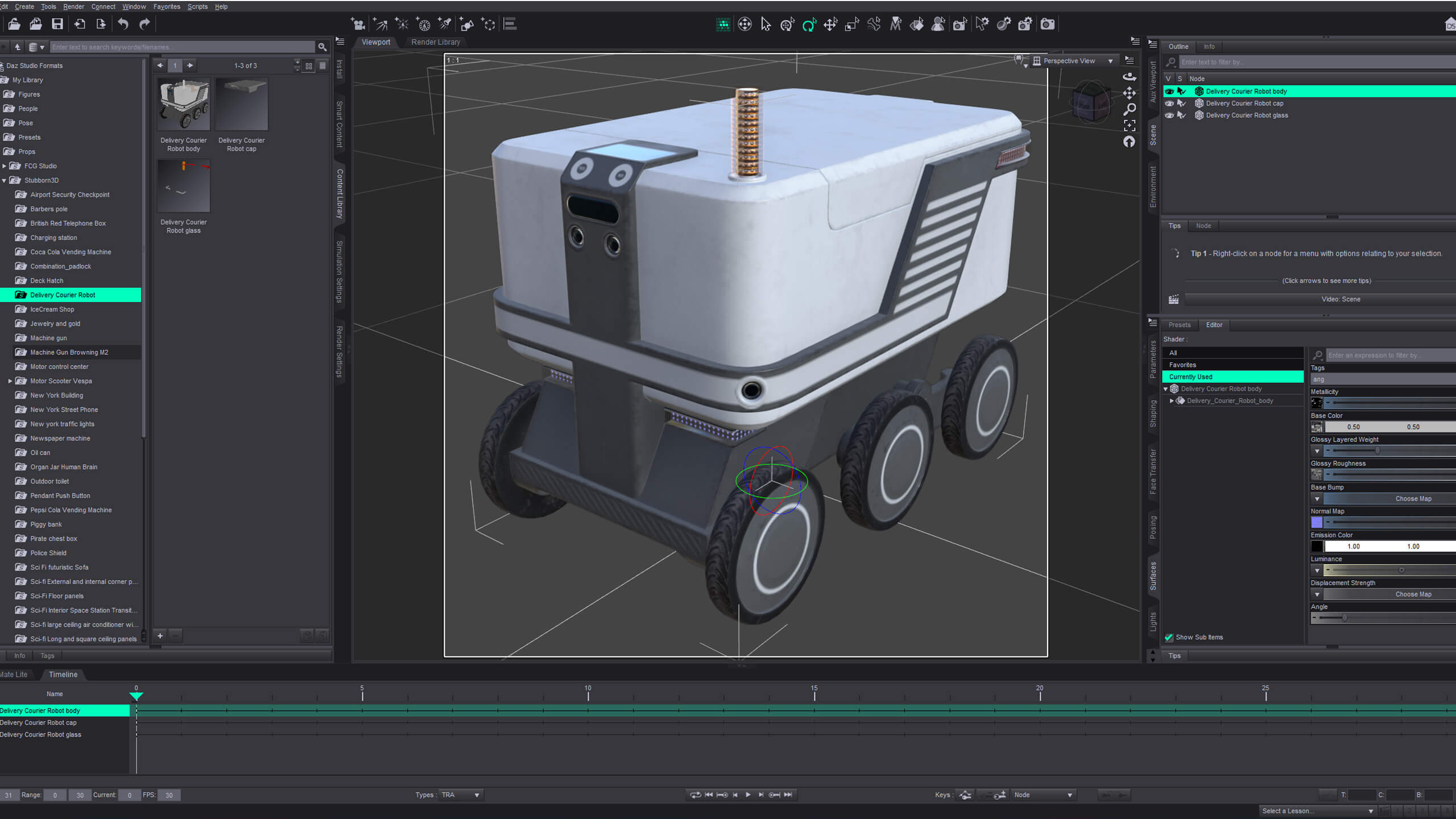This screenshot has height=819, width=1456.
Task: Expand the Motor Scooter Vespa folder
Action: pos(10,381)
